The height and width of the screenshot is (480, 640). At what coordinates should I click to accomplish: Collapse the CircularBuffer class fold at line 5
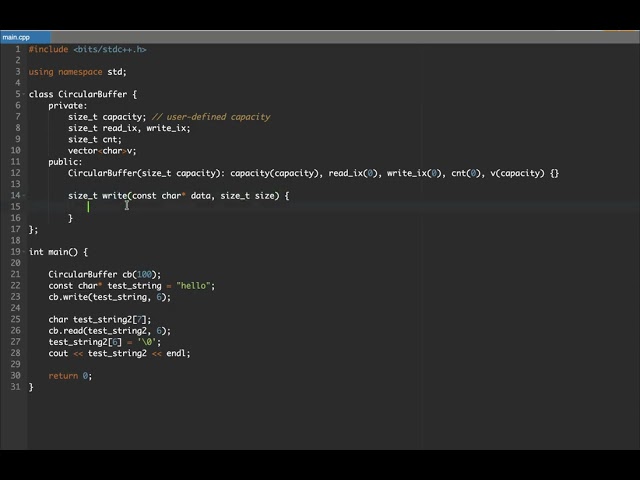24,94
